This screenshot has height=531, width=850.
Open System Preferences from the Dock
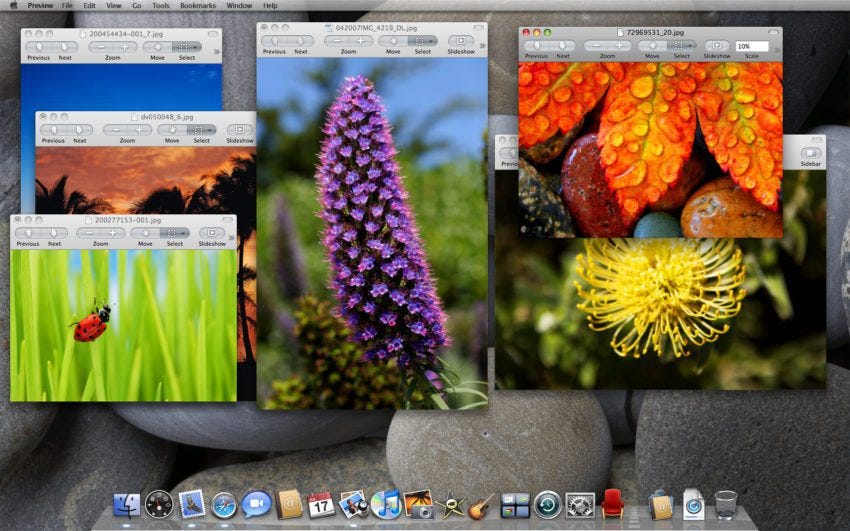coord(580,505)
